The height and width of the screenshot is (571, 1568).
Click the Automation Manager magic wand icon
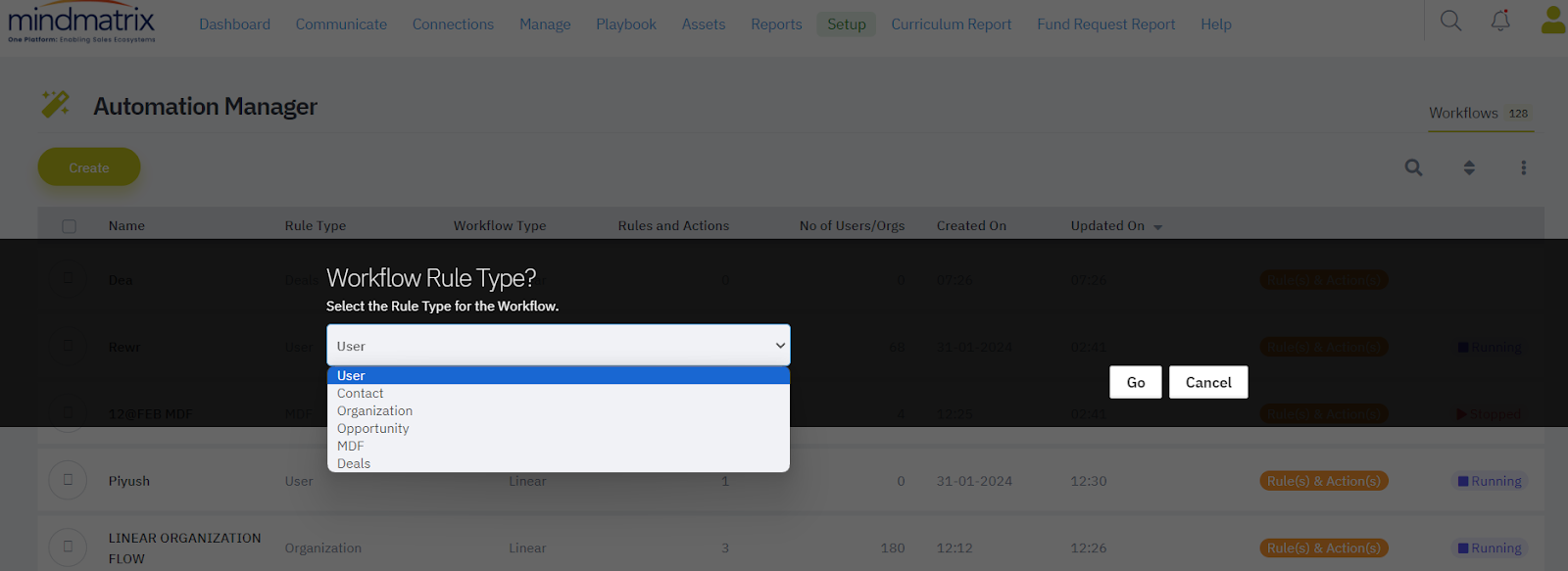click(56, 104)
